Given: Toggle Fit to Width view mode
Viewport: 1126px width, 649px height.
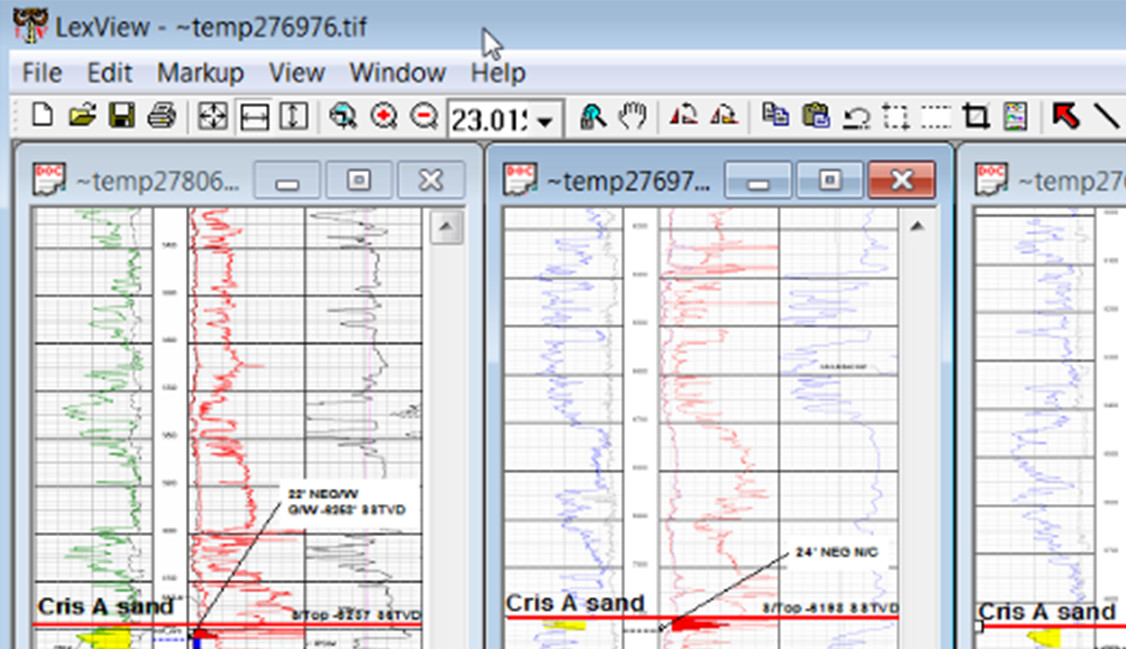Looking at the screenshot, I should (254, 117).
